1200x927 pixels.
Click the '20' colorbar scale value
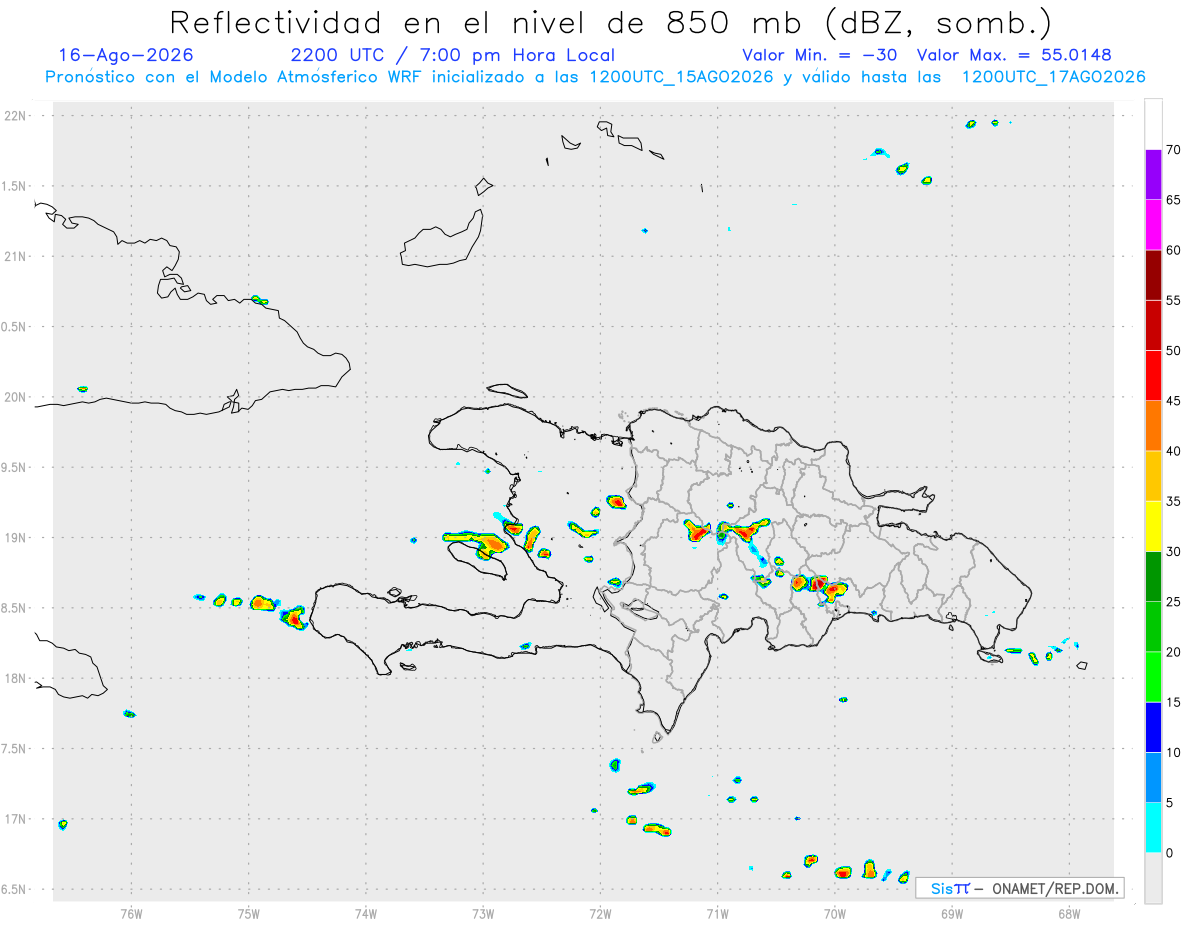tap(1173, 652)
